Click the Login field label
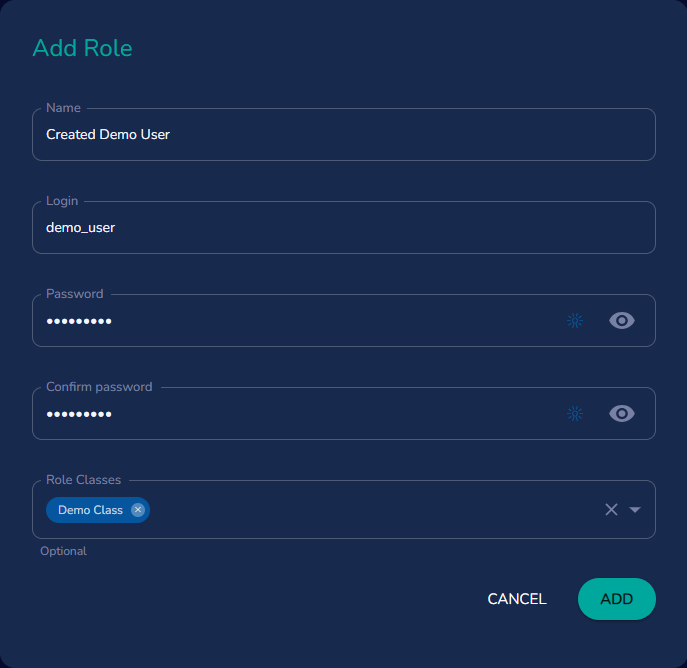Screen dimensions: 687x668 (x=62, y=201)
